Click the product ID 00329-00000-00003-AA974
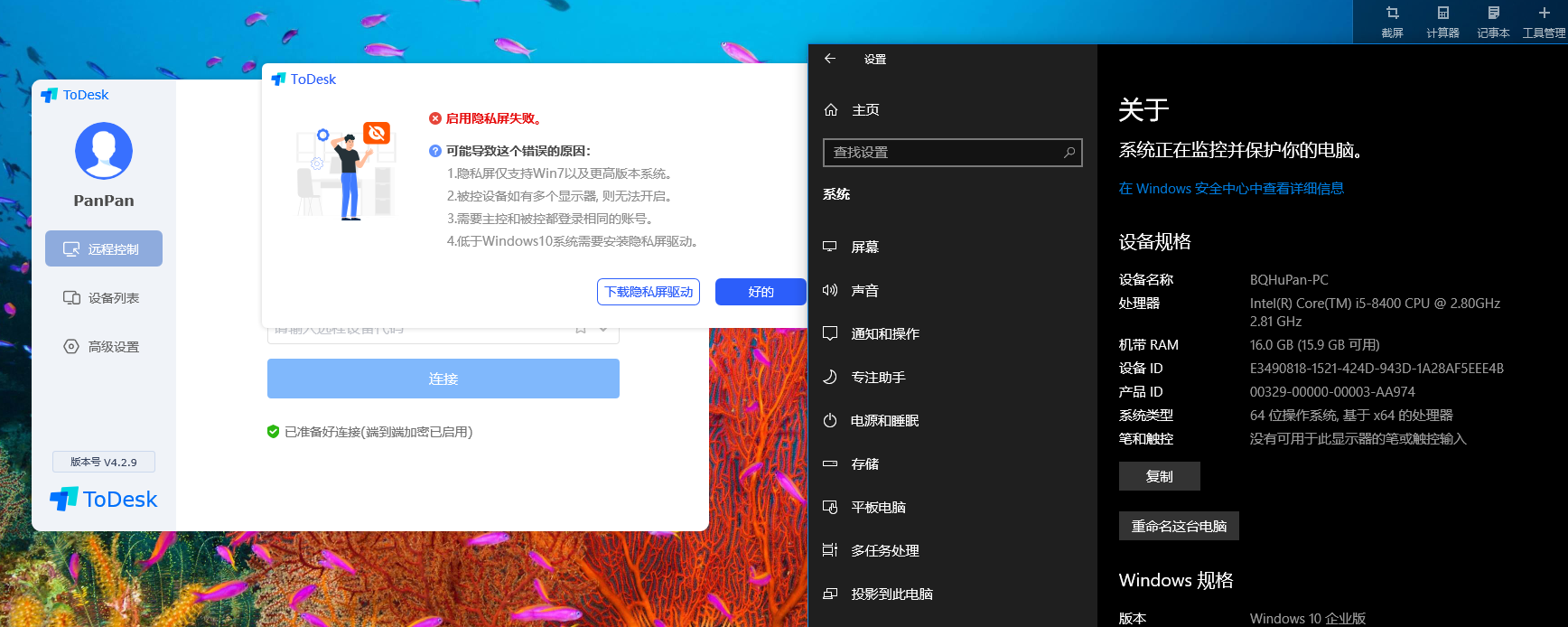The width and height of the screenshot is (1568, 627). pos(1332,392)
